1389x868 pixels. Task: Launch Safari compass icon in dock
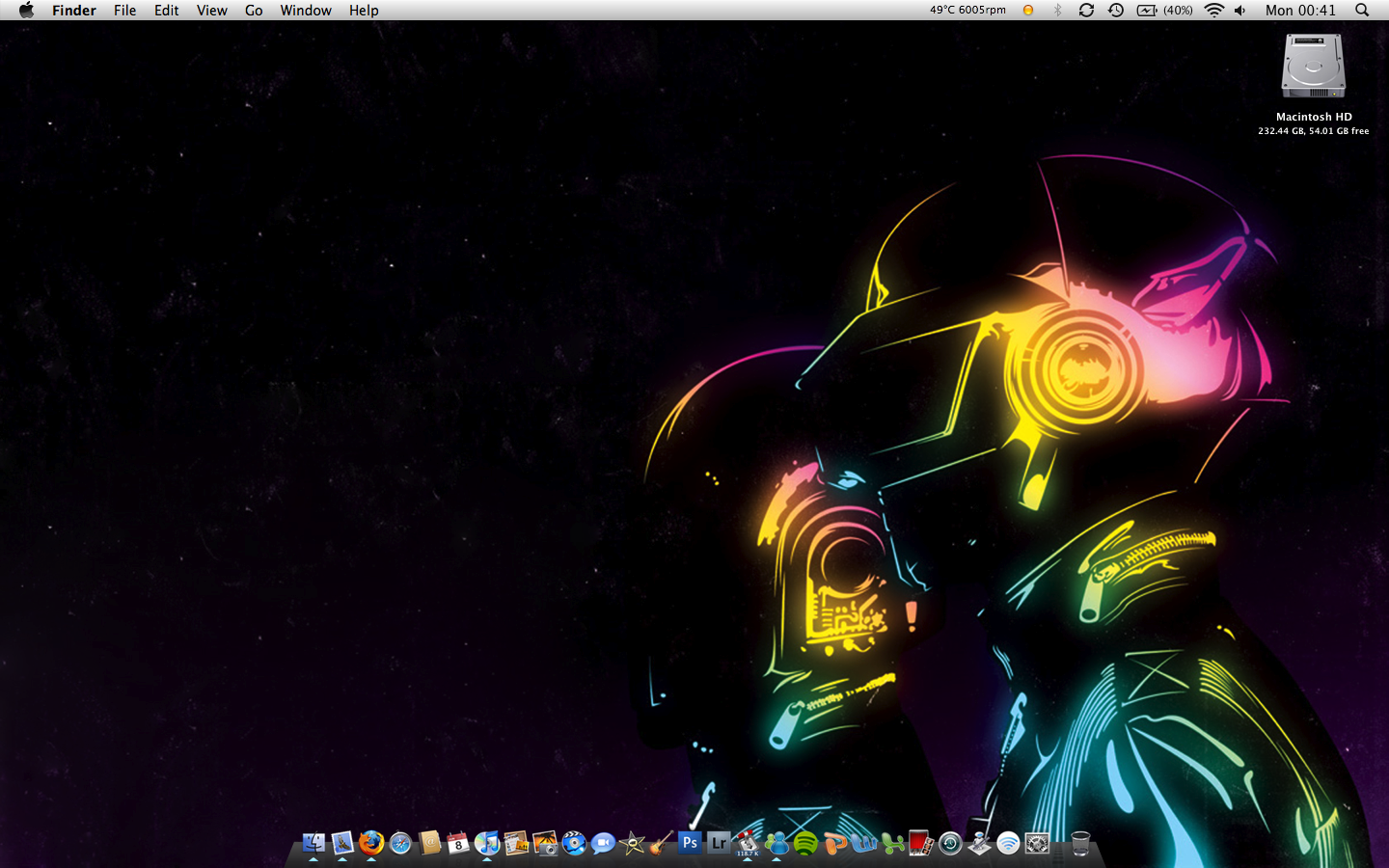pyautogui.click(x=400, y=843)
